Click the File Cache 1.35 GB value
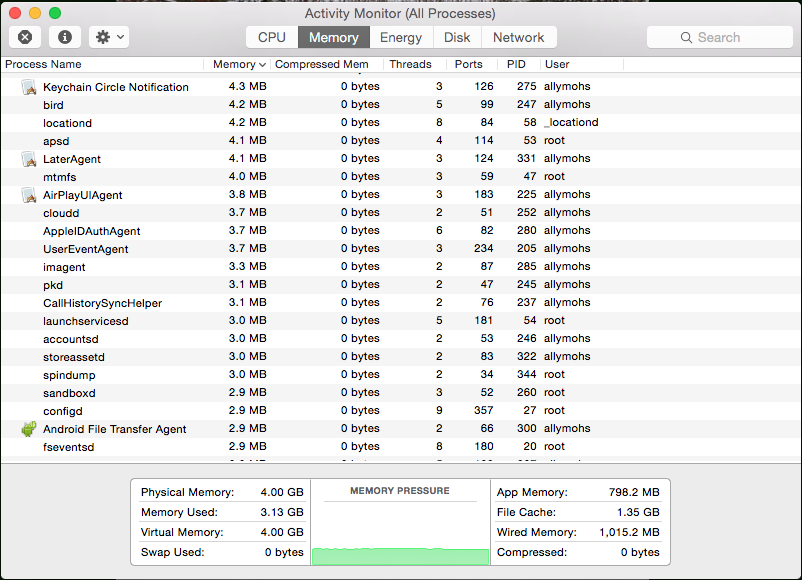 (638, 512)
